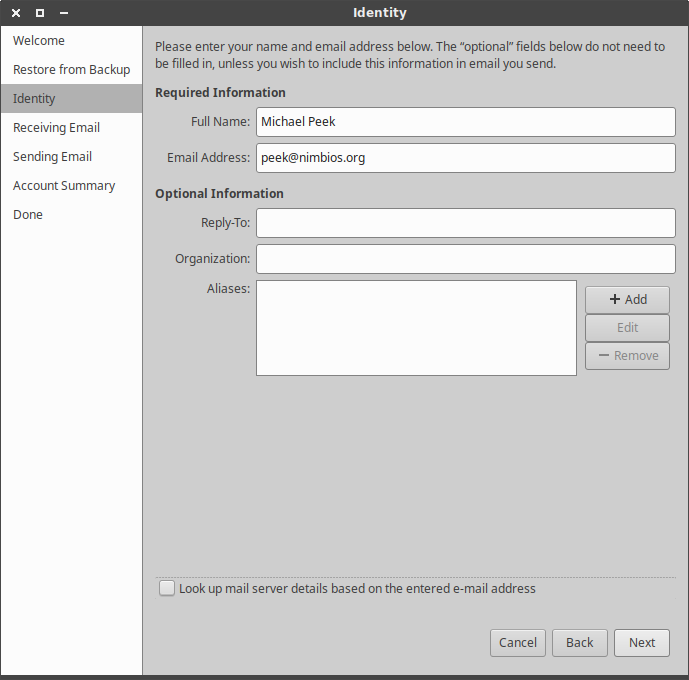Click the Add alias button
This screenshot has height=680, width=689.
click(x=627, y=299)
